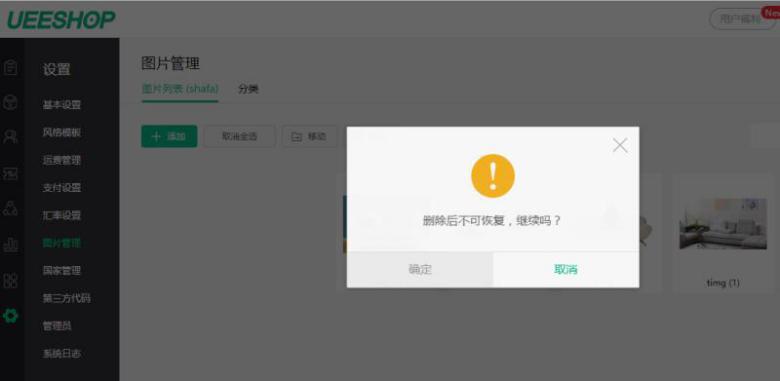The height and width of the screenshot is (381, 780).
Task: Open the mail envelope icon in sidebar
Action: [x=10, y=173]
